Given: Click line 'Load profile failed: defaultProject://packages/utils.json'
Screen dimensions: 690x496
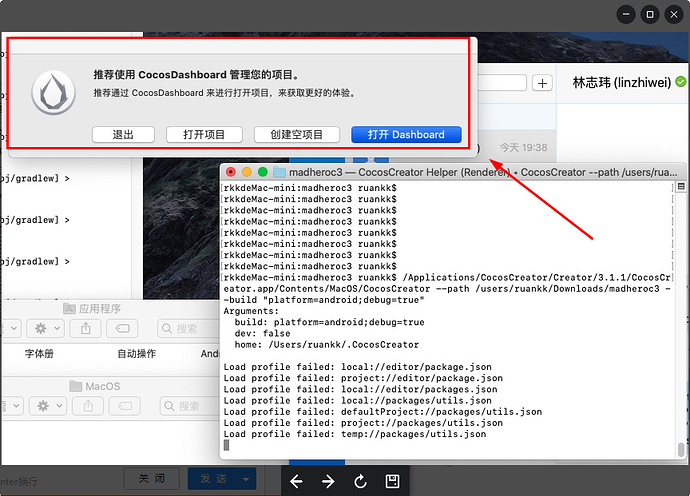Looking at the screenshot, I should (383, 411).
